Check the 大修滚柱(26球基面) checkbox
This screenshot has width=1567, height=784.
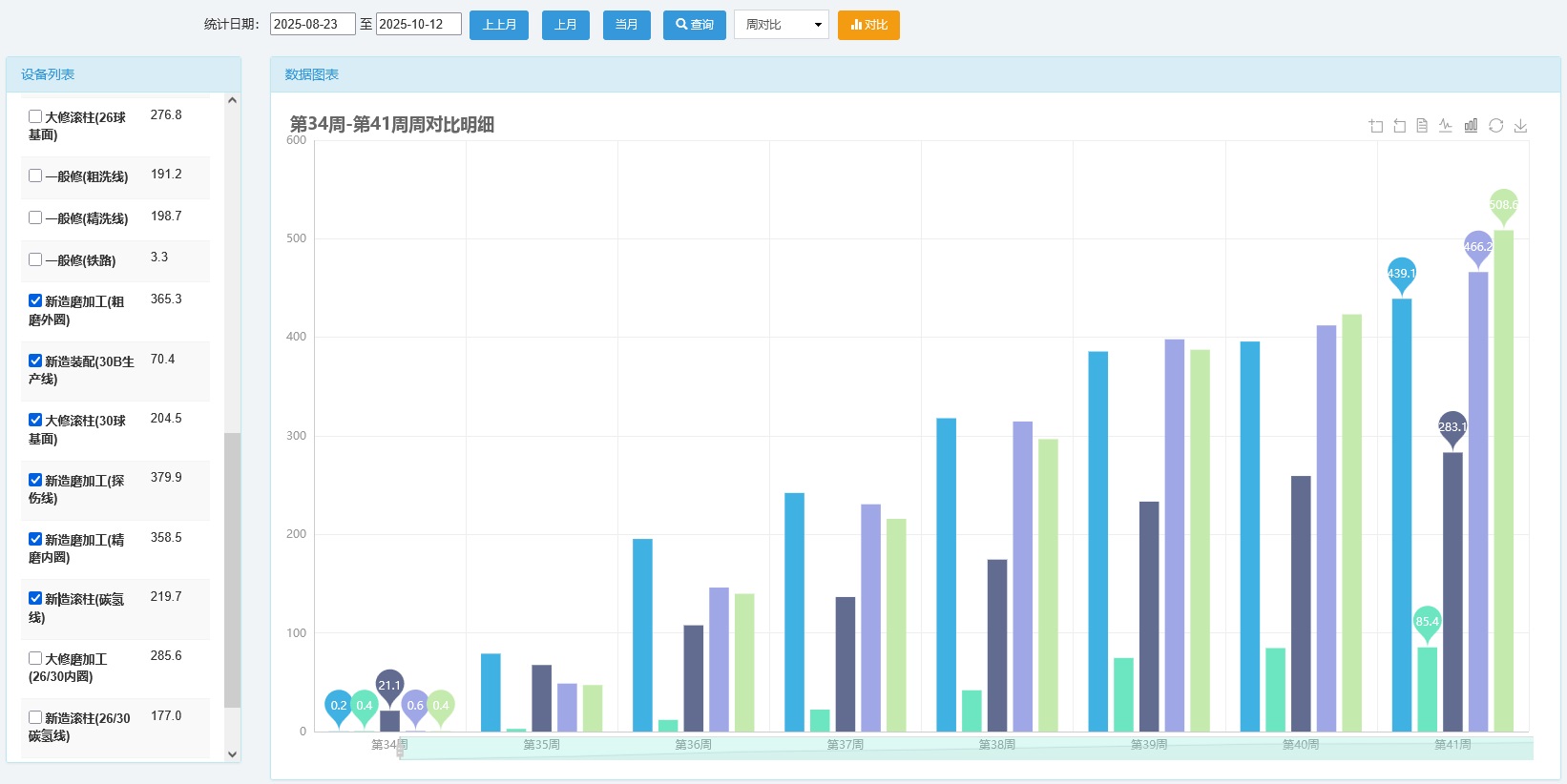35,116
